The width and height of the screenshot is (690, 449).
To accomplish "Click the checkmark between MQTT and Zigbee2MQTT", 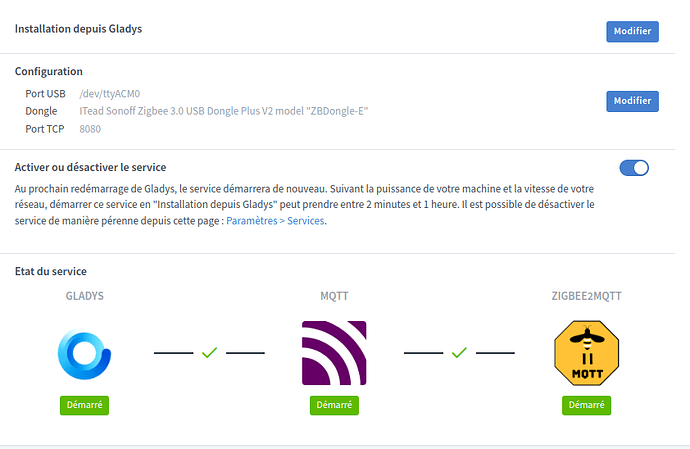I will (x=459, y=352).
